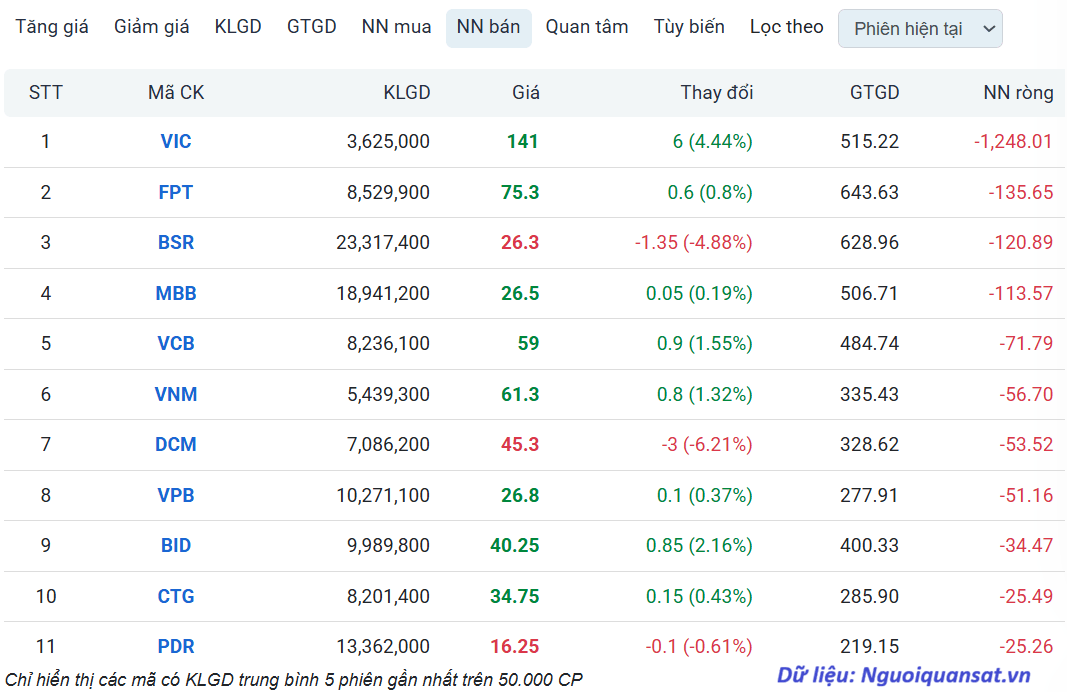Open the FPT stock link
This screenshot has width=1067, height=692.
(176, 193)
